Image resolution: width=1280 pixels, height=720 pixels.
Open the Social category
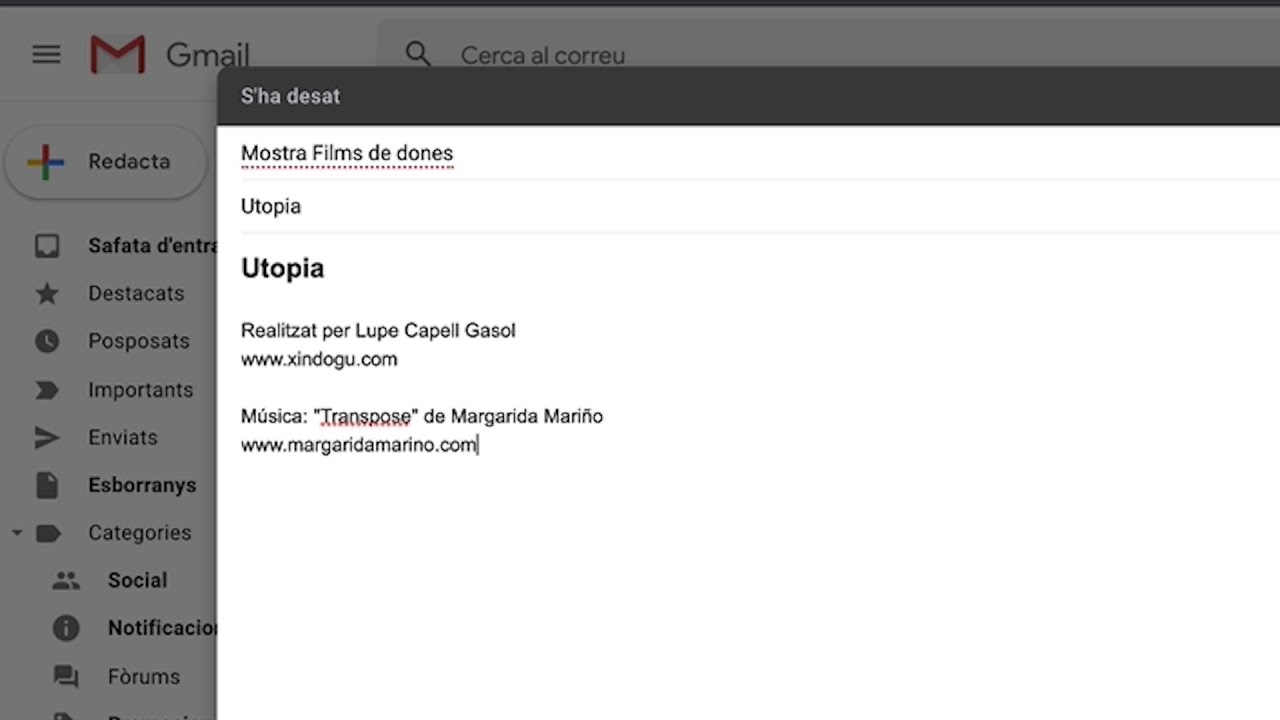point(138,580)
